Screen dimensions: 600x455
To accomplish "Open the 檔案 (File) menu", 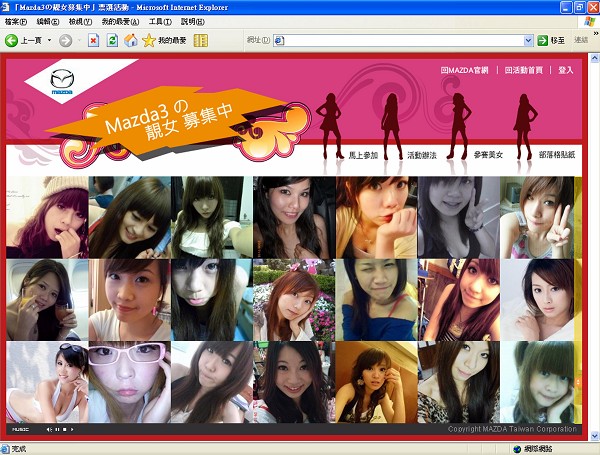I will click(x=16, y=21).
